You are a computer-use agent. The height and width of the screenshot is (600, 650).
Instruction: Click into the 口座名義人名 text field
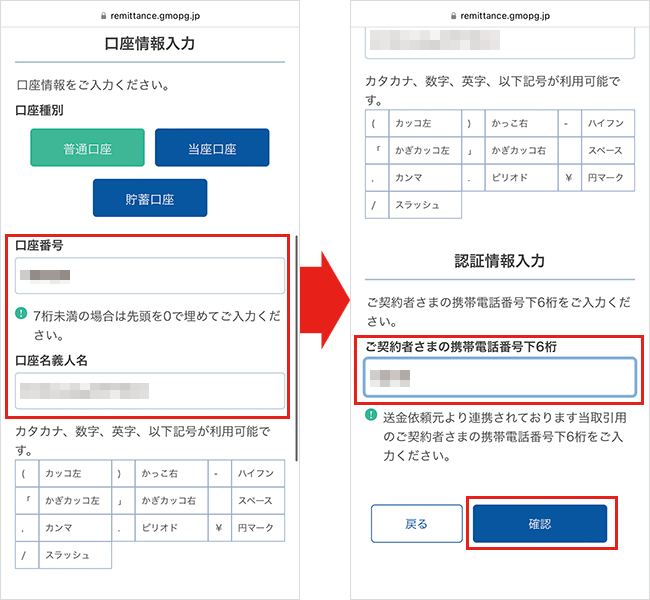[150, 391]
